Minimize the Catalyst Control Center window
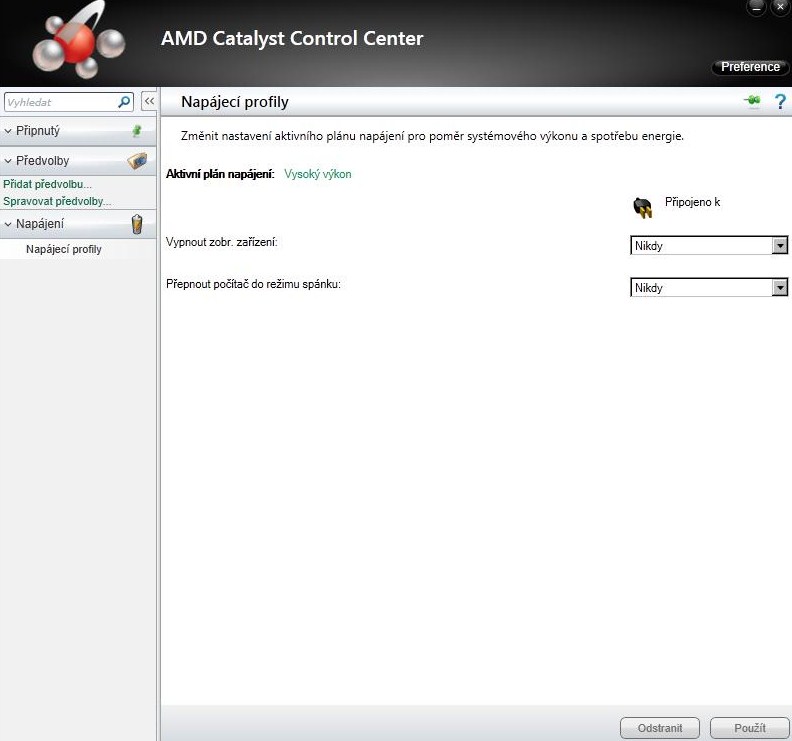This screenshot has width=792, height=741. 756,7
